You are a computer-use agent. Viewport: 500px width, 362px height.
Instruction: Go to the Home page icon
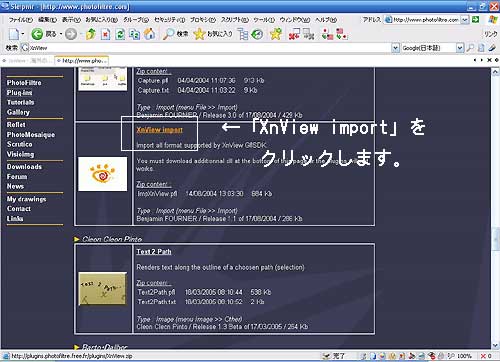[150, 34]
